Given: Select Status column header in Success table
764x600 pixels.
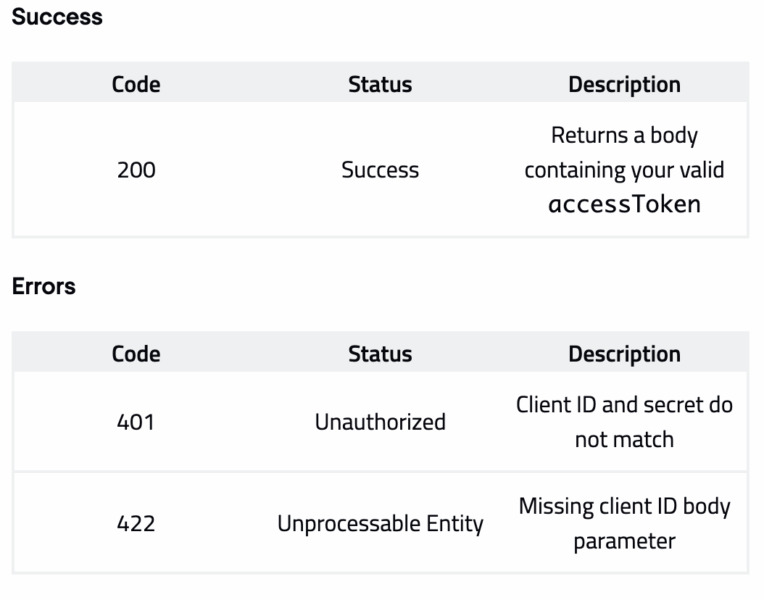Looking at the screenshot, I should coord(380,84).
